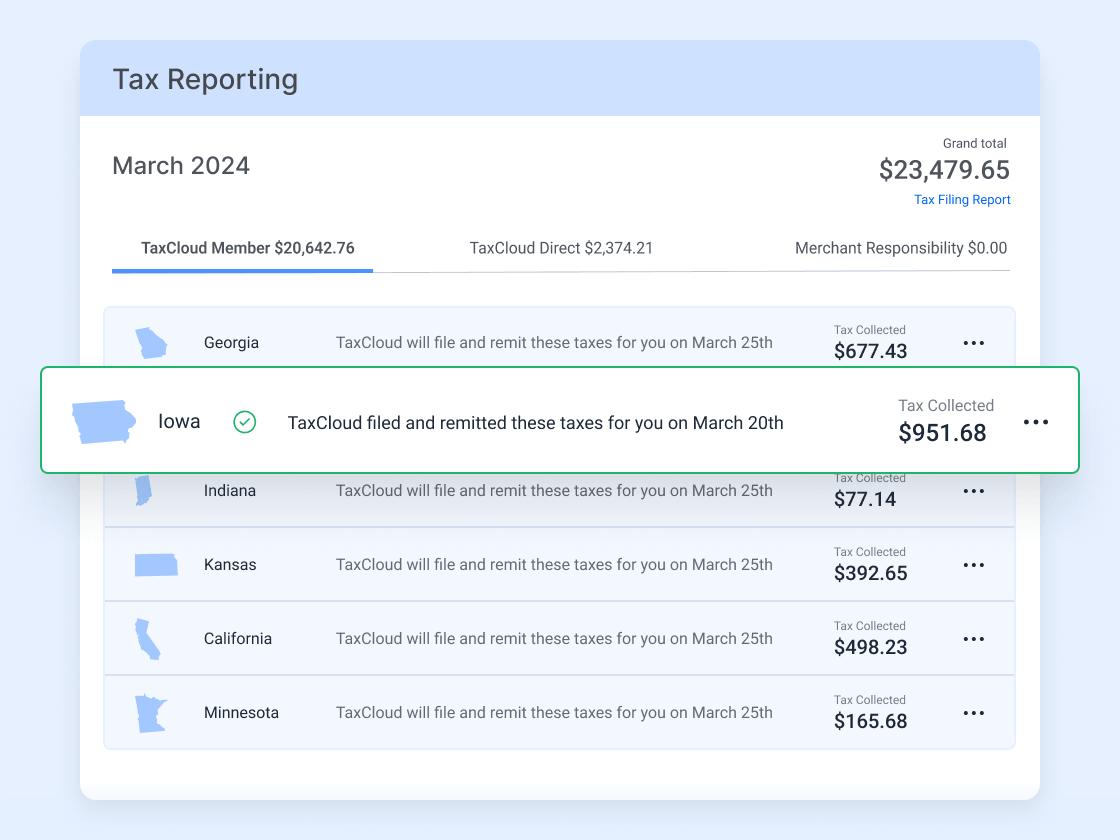Click Georgia's $677.43 tax collected amount
1120x840 pixels.
pos(870,351)
